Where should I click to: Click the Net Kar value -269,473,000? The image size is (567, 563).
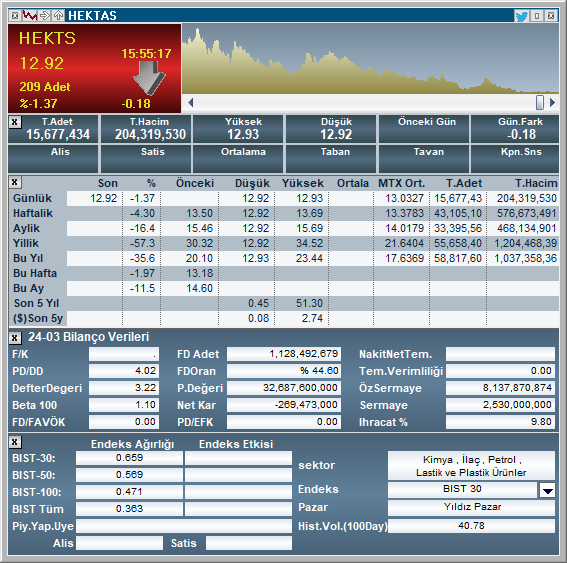click(x=284, y=405)
